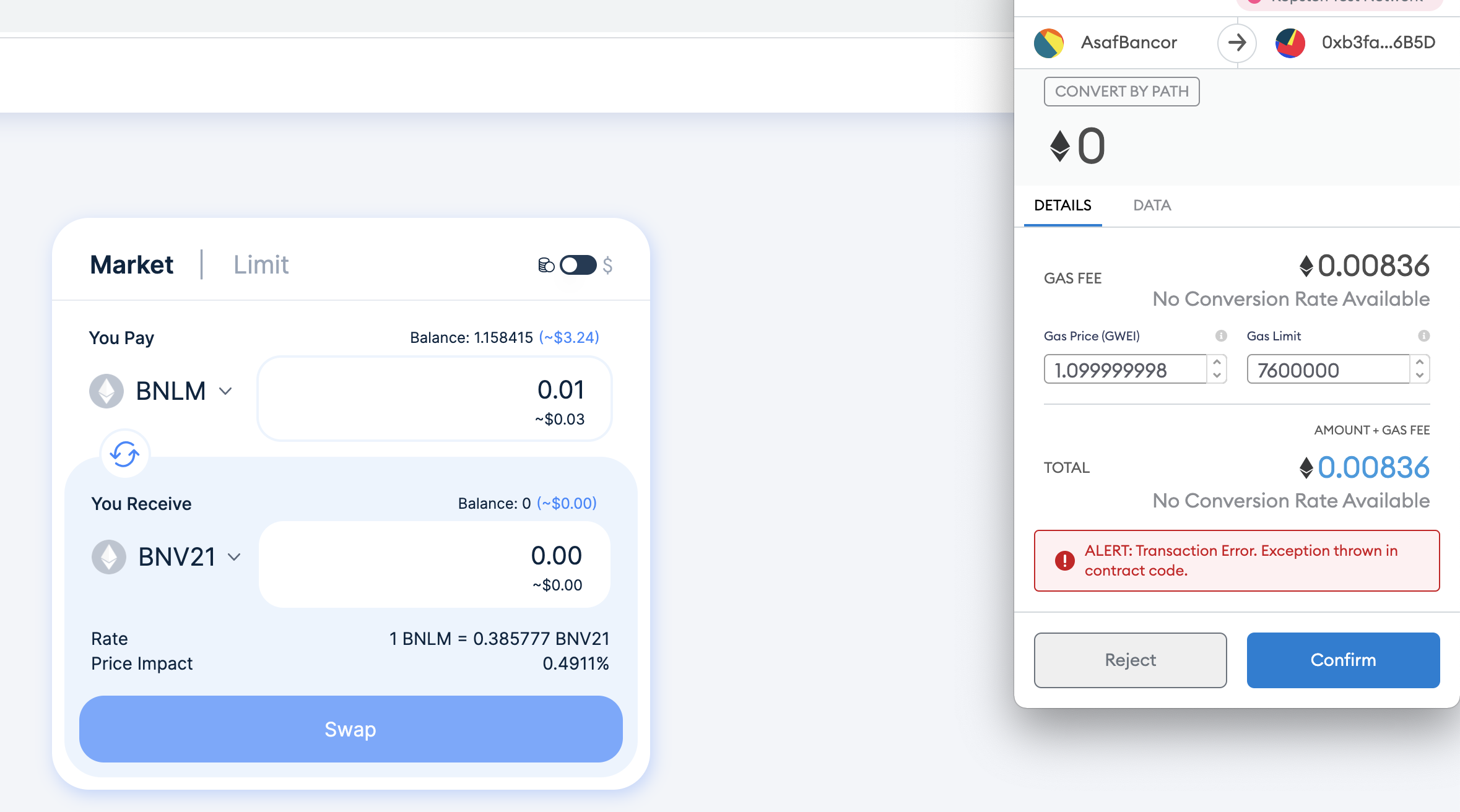Click the arrow icon between accounts
This screenshot has height=812, width=1460.
(x=1236, y=43)
